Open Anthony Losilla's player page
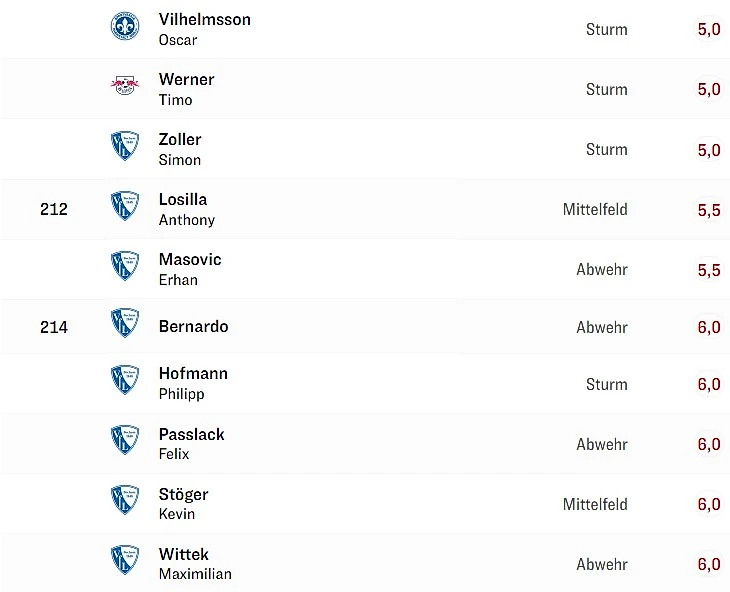This screenshot has height=592, width=730. (x=183, y=200)
